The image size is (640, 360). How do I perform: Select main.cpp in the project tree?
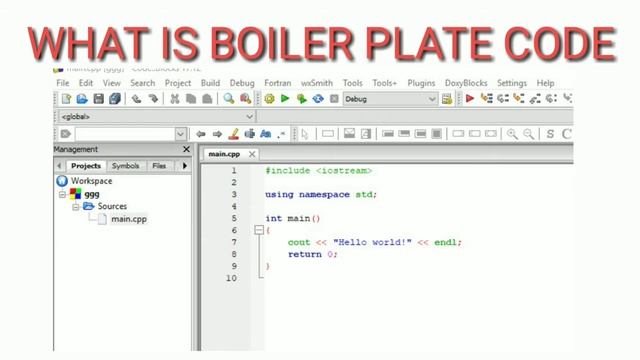click(129, 219)
